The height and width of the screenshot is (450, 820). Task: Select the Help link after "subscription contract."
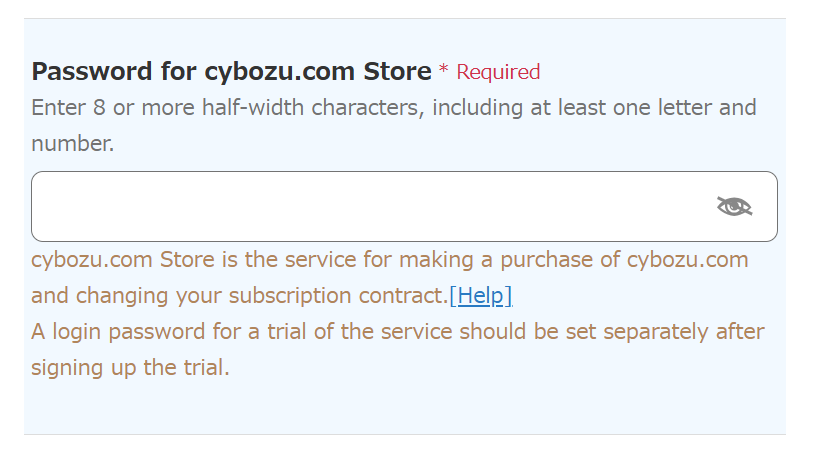click(481, 296)
